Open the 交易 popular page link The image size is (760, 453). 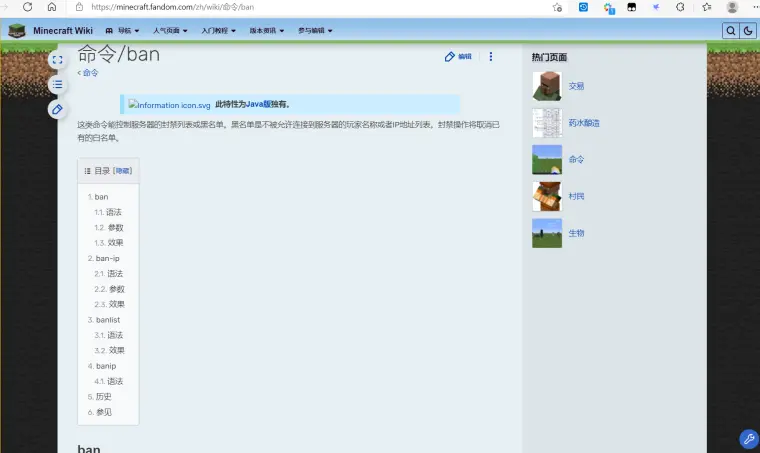click(x=576, y=86)
